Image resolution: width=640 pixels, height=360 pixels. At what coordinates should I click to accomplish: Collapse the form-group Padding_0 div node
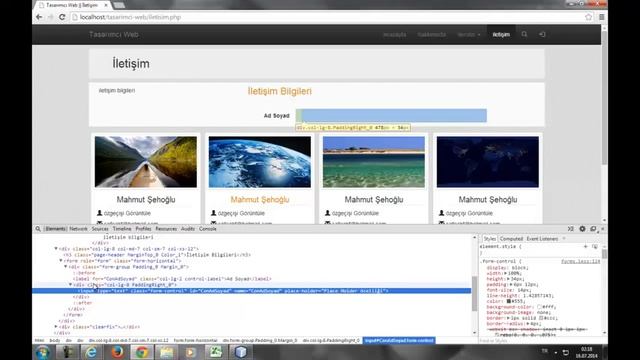coord(65,267)
